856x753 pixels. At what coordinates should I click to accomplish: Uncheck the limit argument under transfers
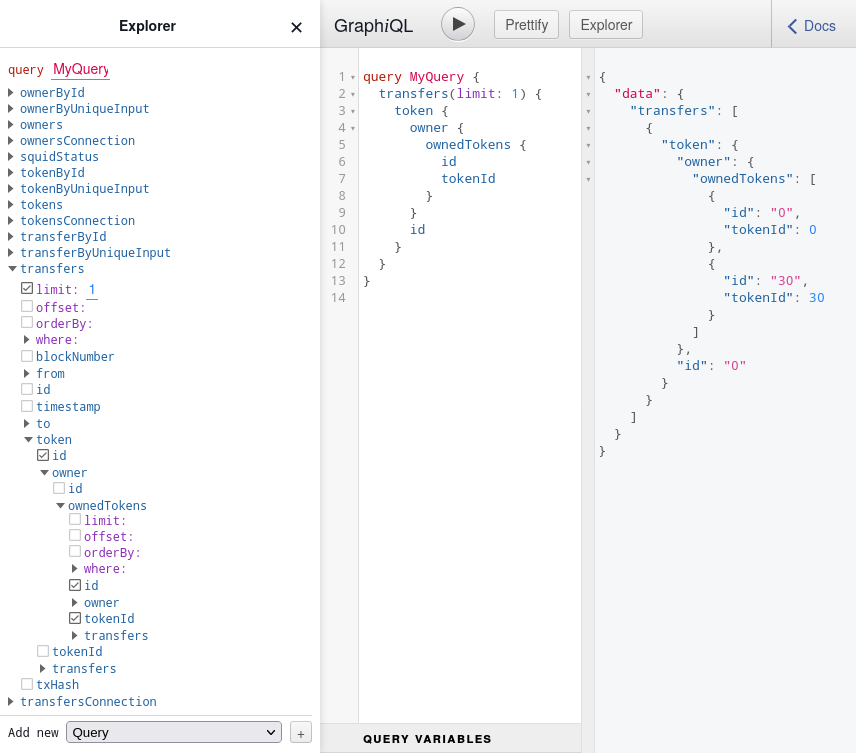pos(27,288)
